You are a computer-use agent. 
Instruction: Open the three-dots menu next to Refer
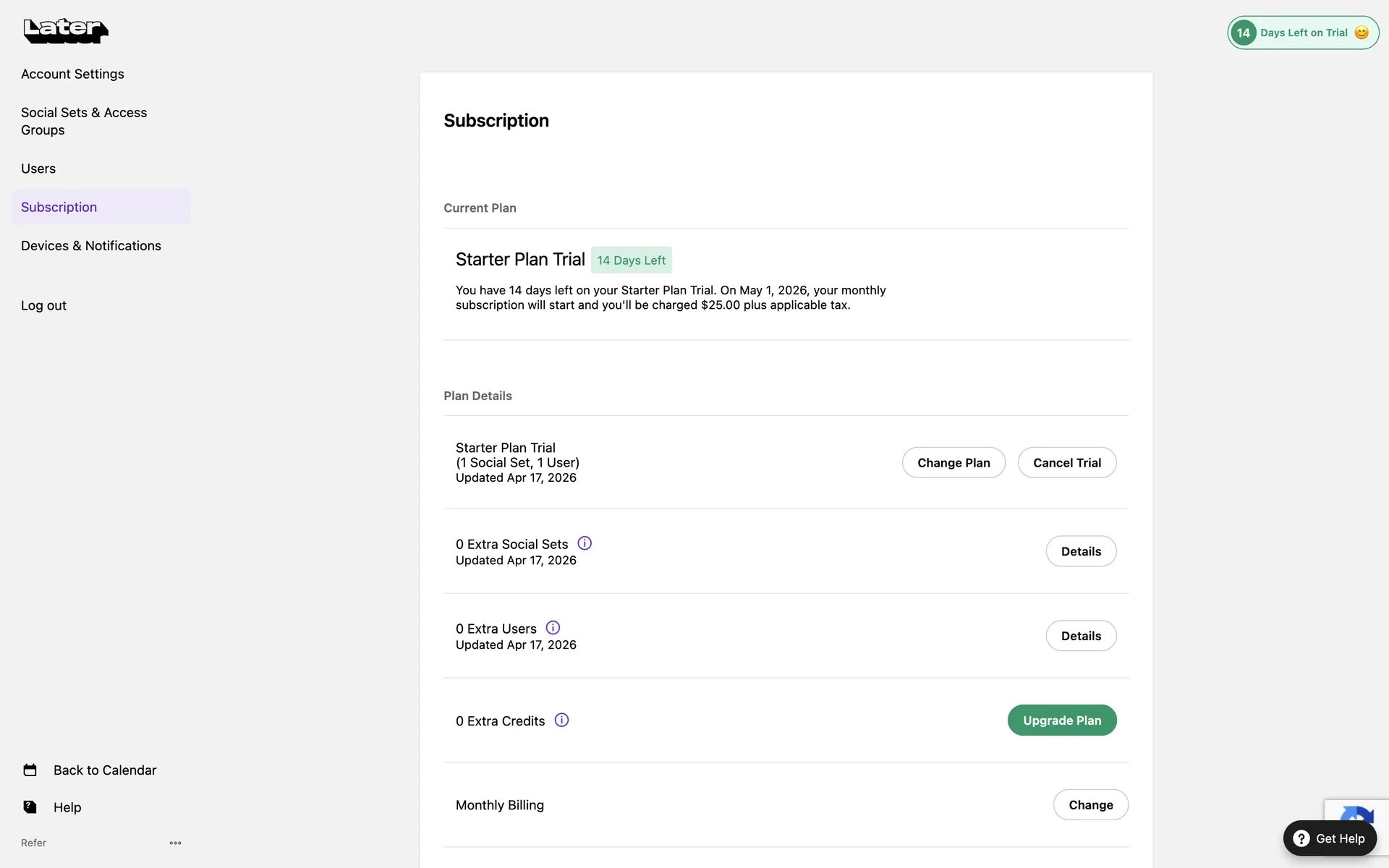coord(175,843)
